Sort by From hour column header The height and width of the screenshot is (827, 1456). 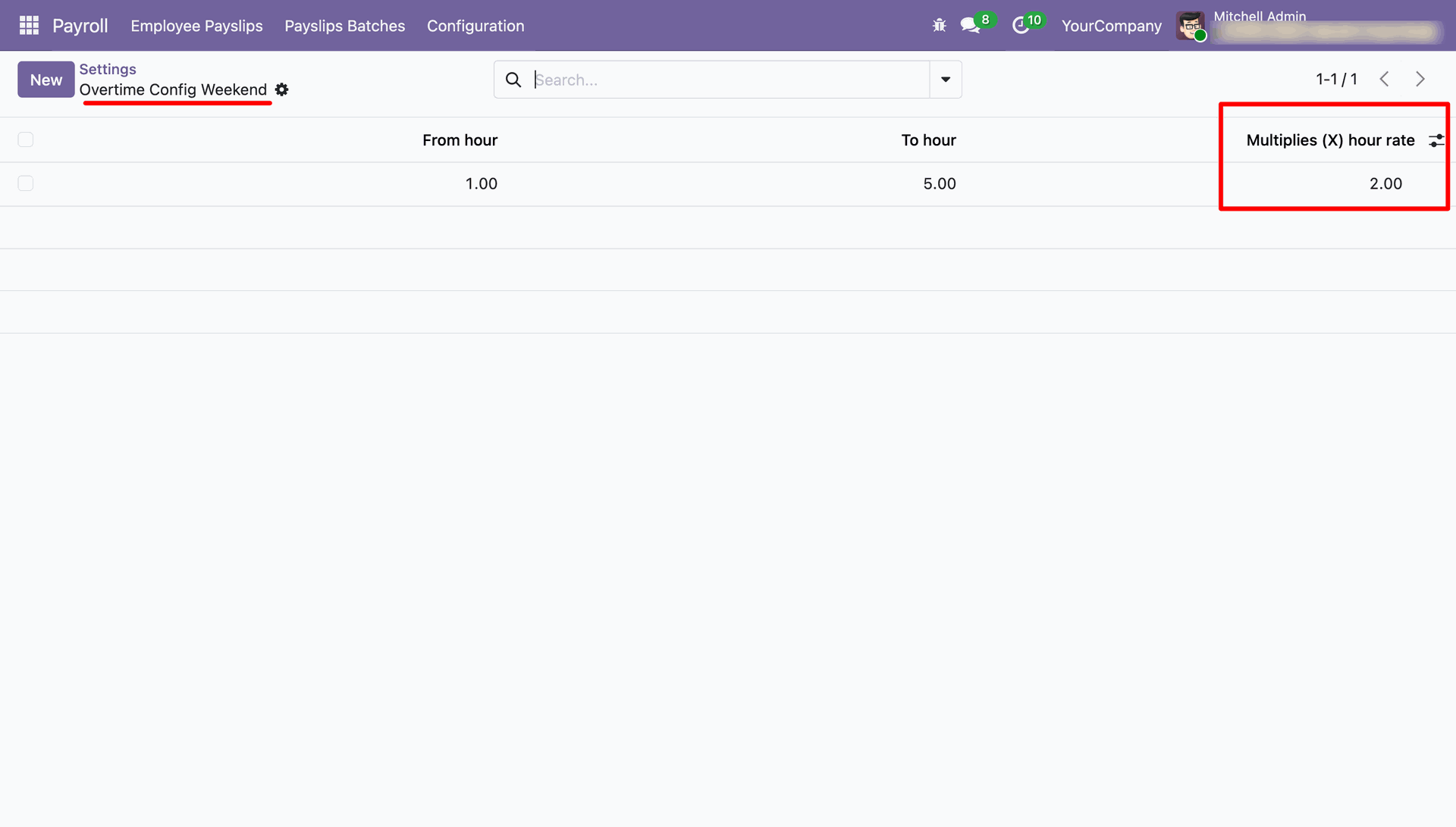(x=460, y=140)
